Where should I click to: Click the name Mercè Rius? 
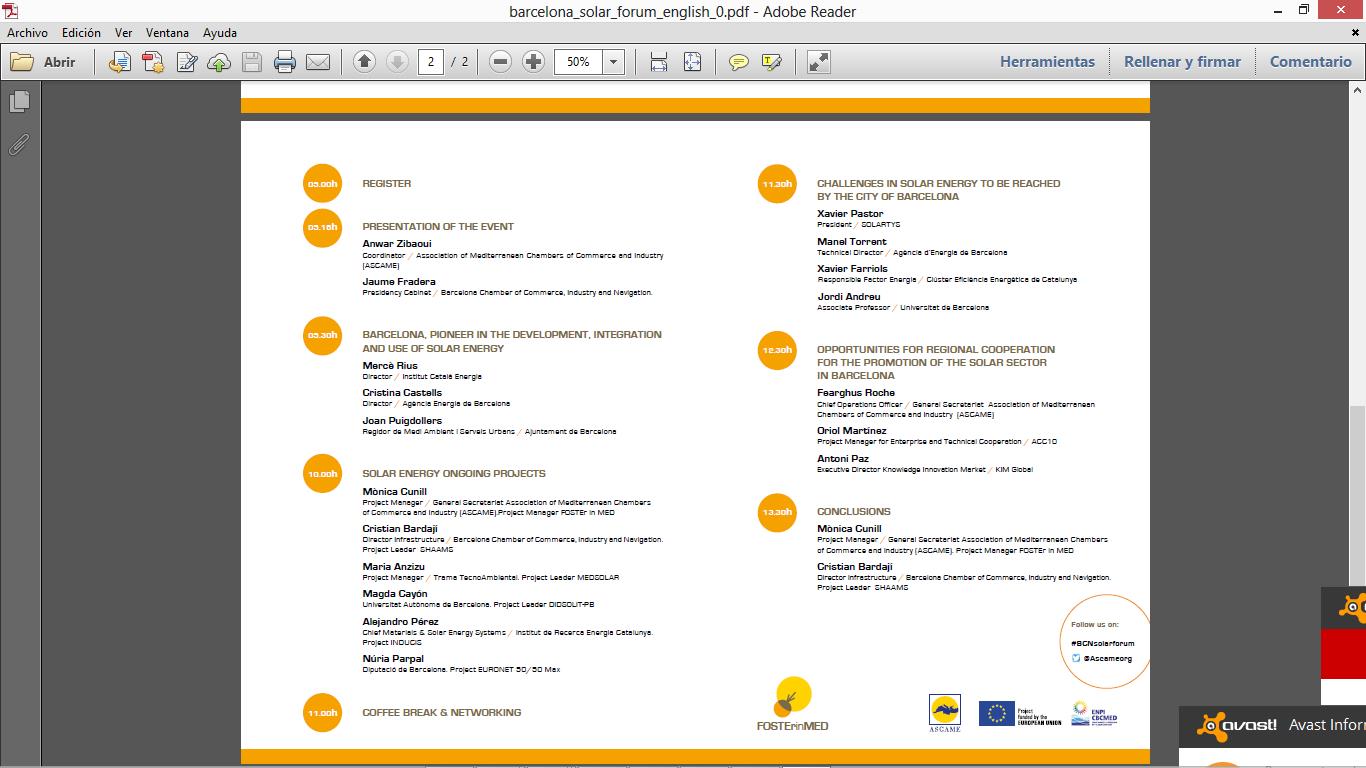point(390,366)
